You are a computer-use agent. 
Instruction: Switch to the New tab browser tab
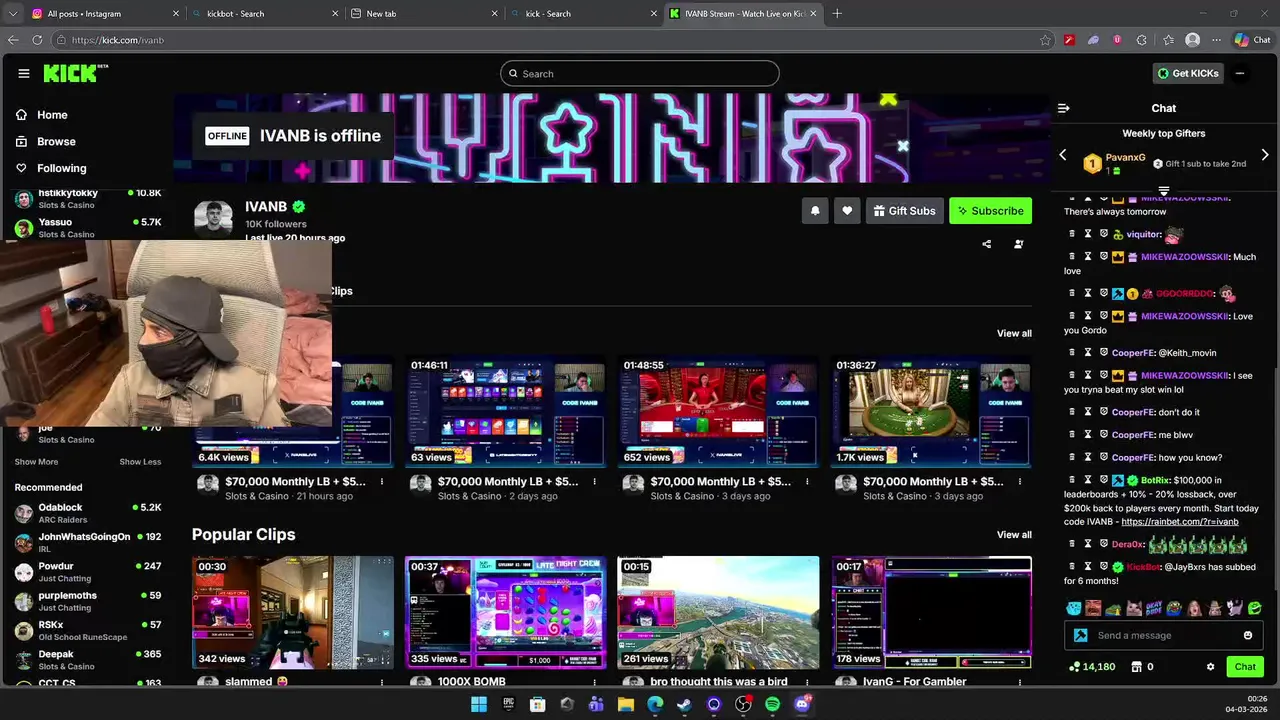tap(424, 13)
